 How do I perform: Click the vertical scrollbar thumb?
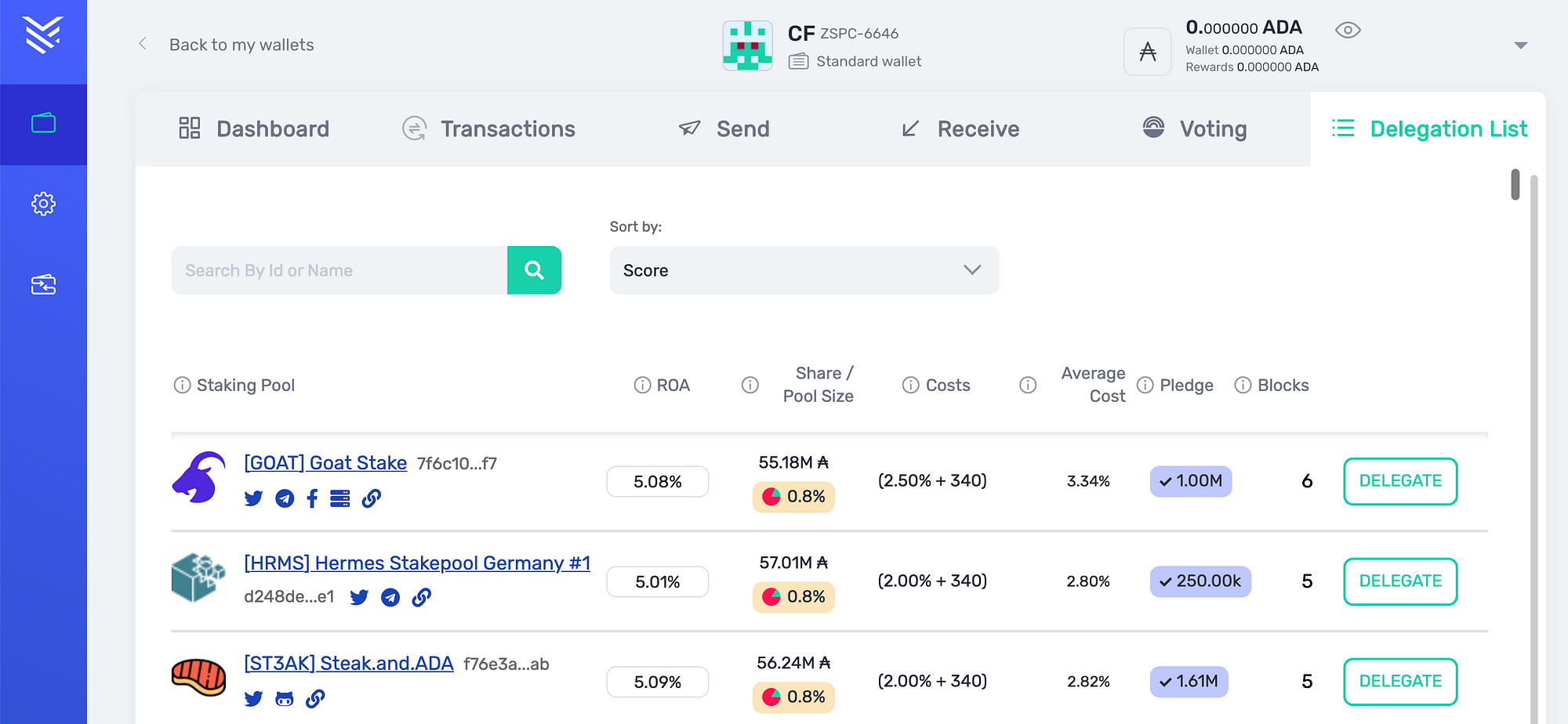(1515, 185)
